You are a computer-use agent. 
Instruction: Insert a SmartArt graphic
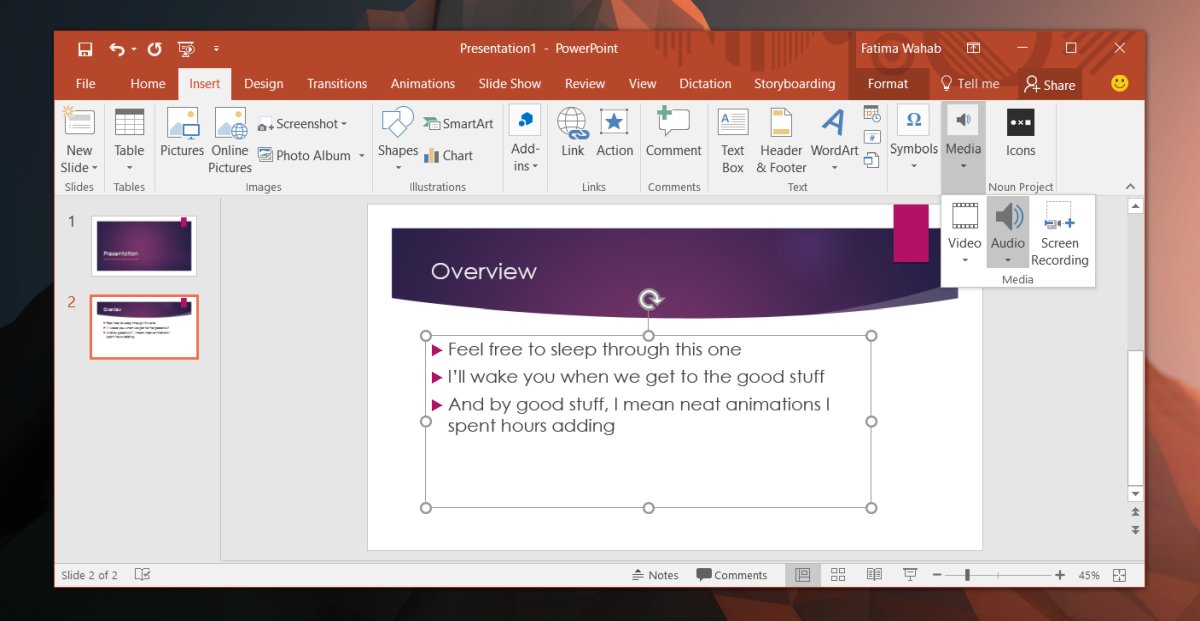pos(458,123)
